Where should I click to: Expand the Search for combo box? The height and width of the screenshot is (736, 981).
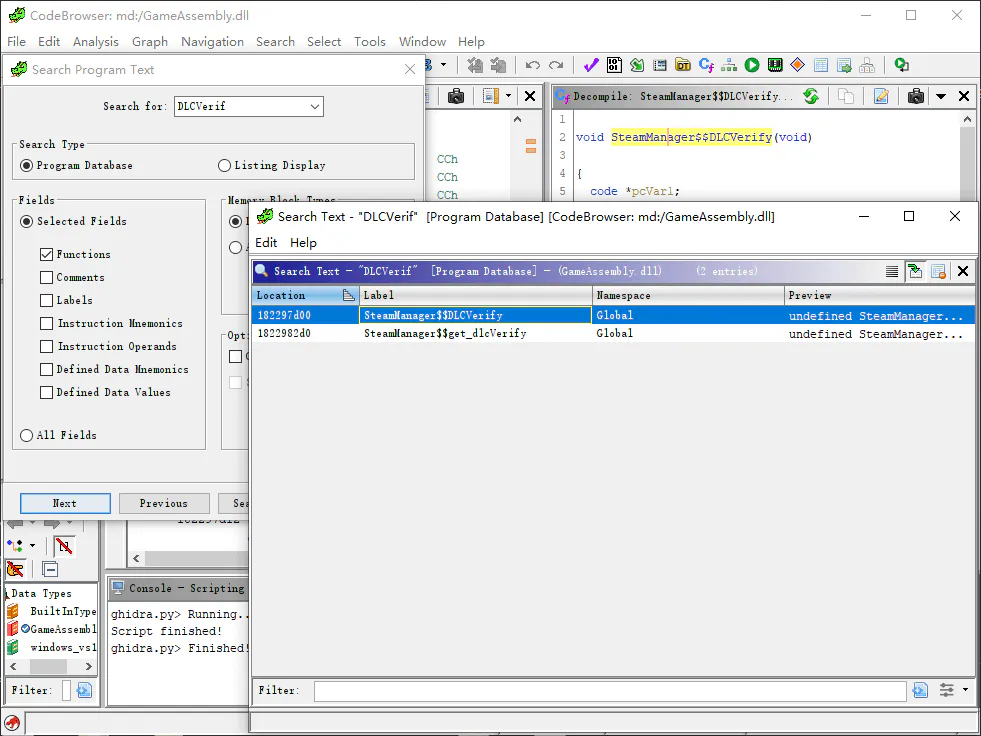[315, 106]
